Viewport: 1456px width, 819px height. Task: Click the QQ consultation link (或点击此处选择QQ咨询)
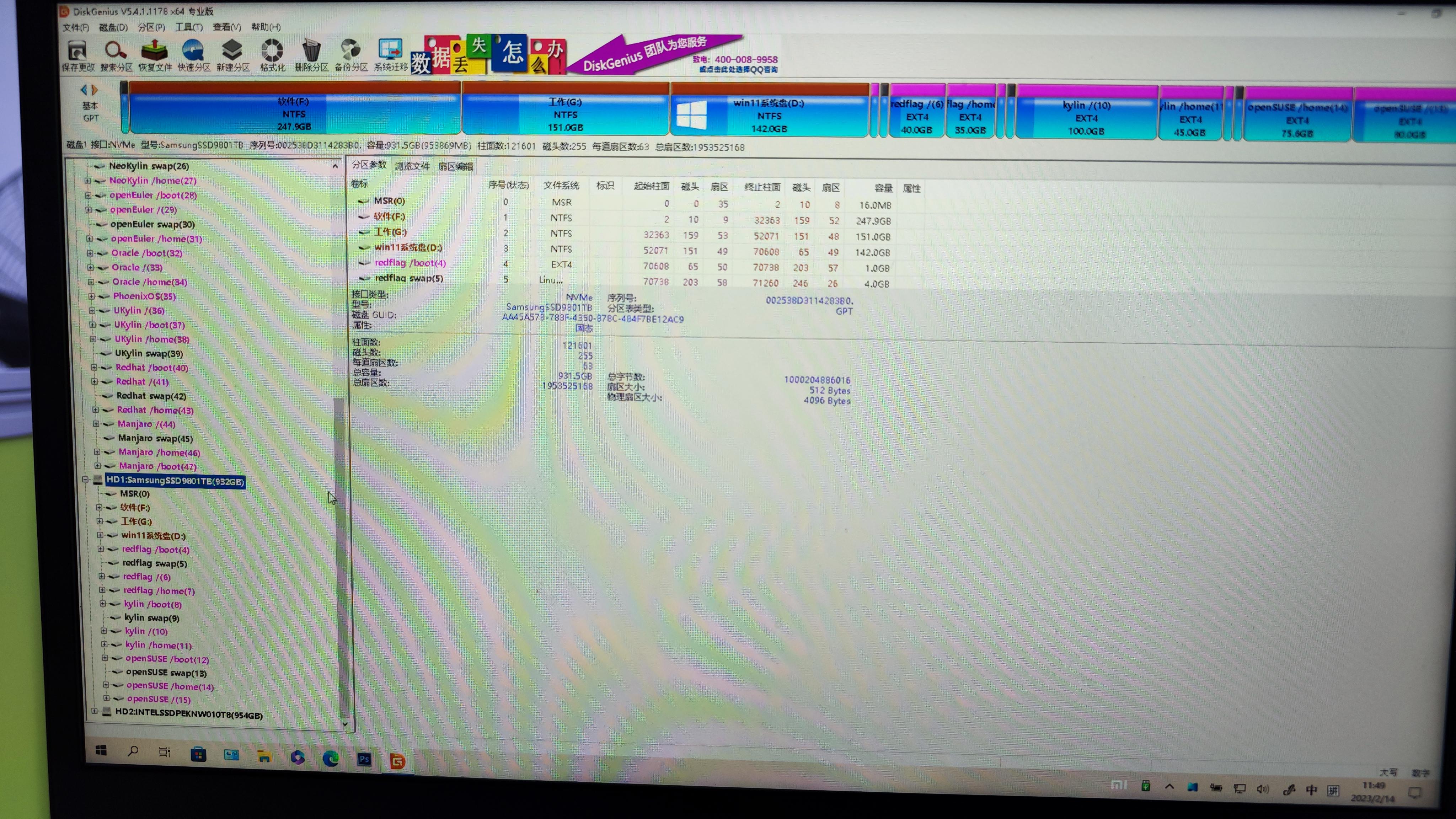[x=738, y=70]
